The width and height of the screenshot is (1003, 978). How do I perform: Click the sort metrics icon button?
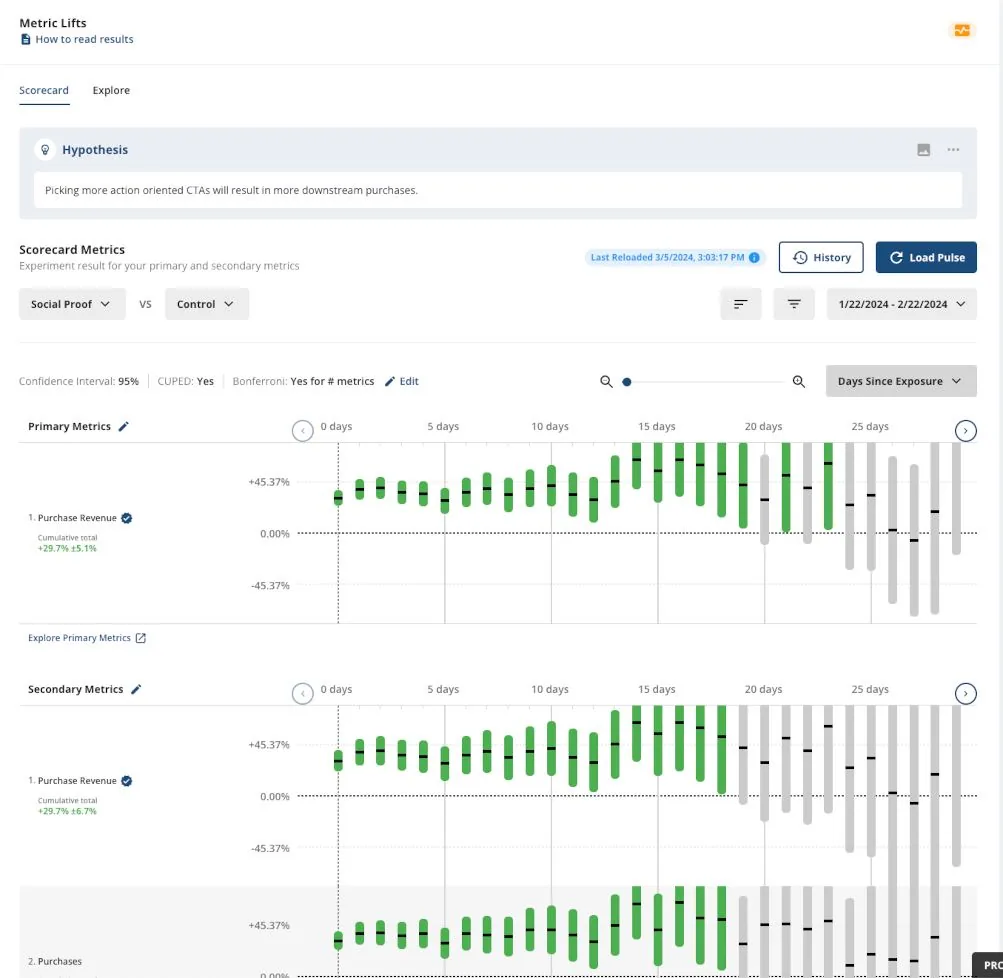click(x=740, y=304)
